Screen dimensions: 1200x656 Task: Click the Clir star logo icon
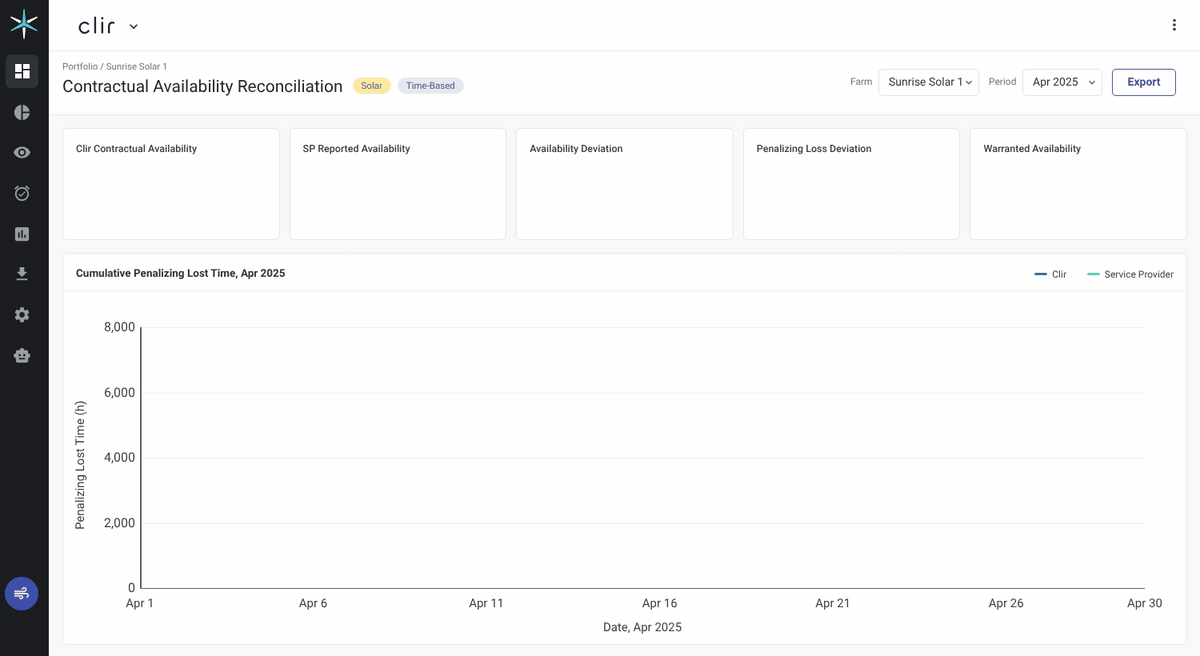point(23,24)
